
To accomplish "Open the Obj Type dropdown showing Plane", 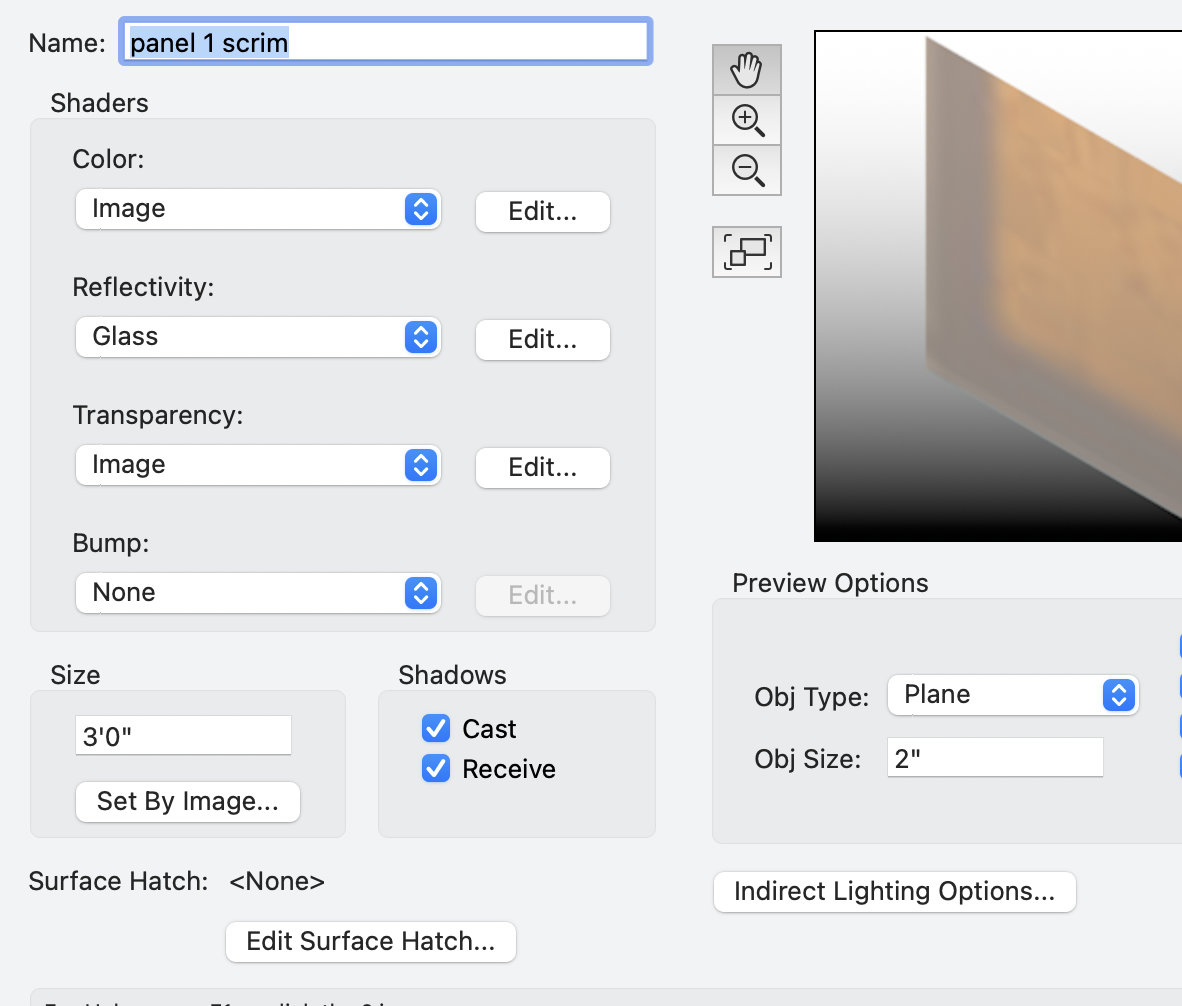I will pyautogui.click(x=1012, y=695).
